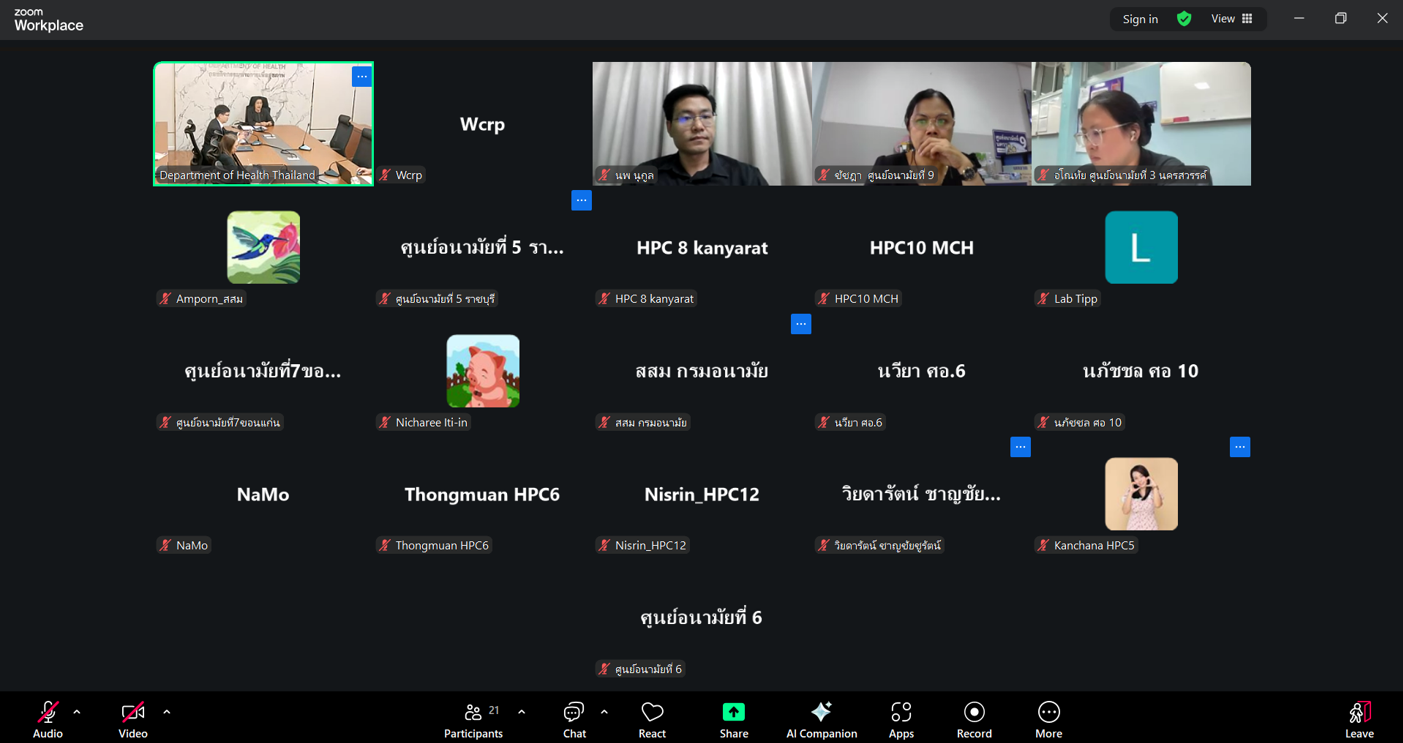Open the View layout menu
This screenshot has height=743, width=1403.
(1232, 19)
